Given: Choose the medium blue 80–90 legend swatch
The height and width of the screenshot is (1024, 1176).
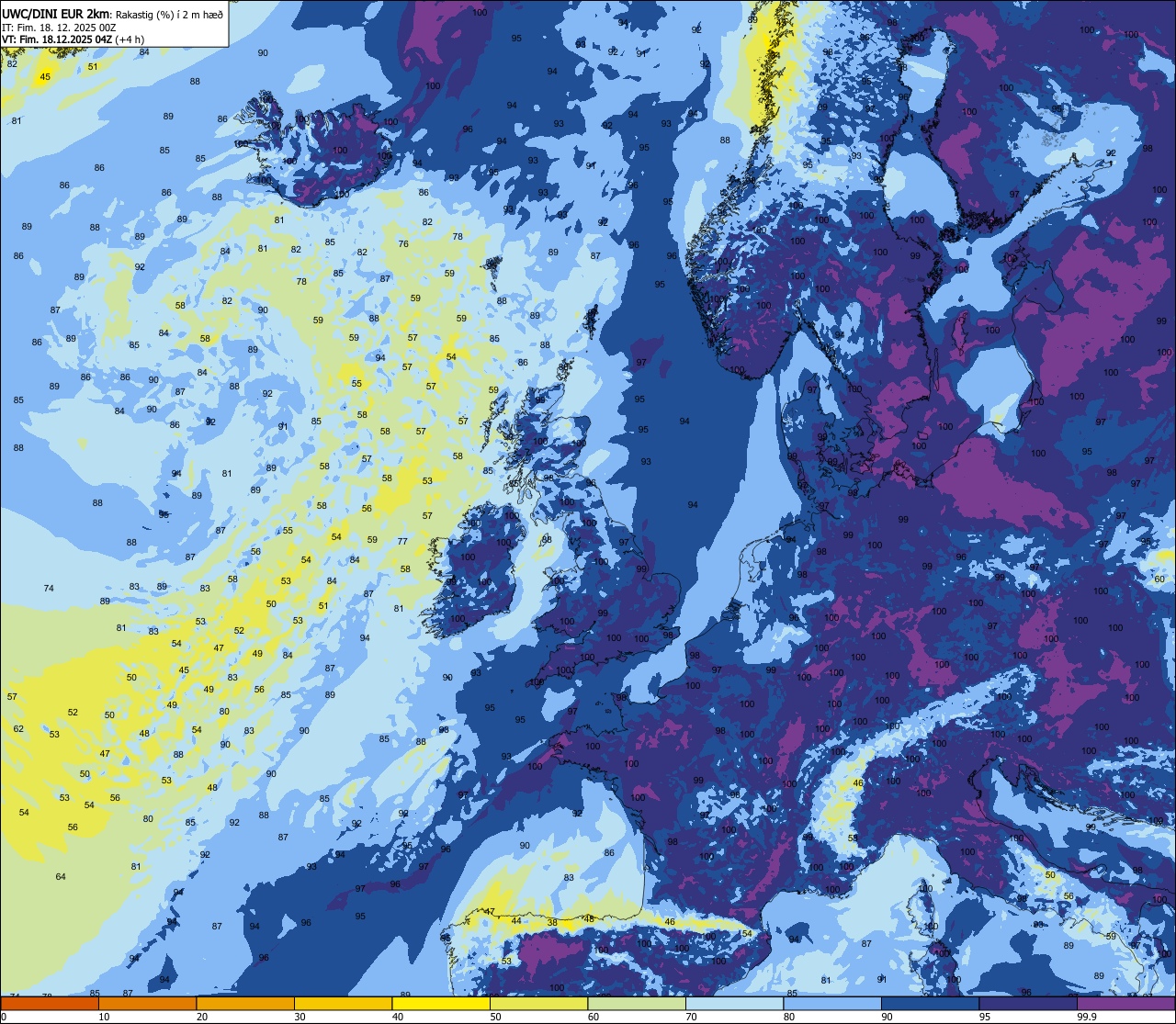Looking at the screenshot, I should pos(833,1003).
